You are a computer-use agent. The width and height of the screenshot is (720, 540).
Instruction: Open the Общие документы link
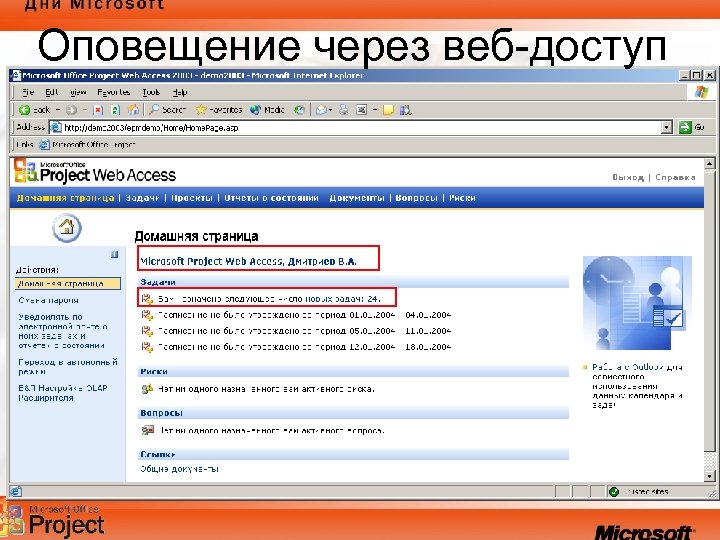(179, 469)
